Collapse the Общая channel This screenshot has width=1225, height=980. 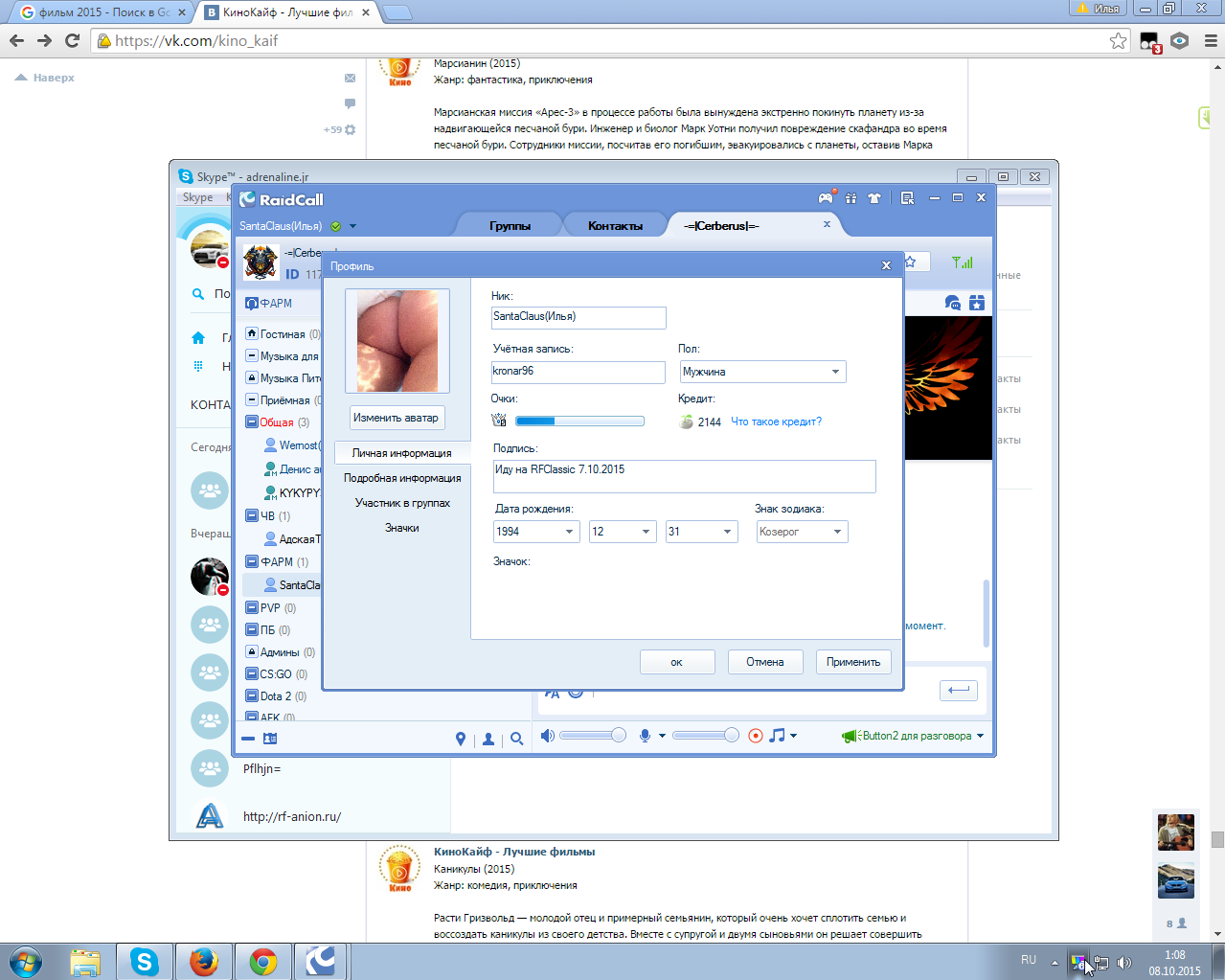252,422
